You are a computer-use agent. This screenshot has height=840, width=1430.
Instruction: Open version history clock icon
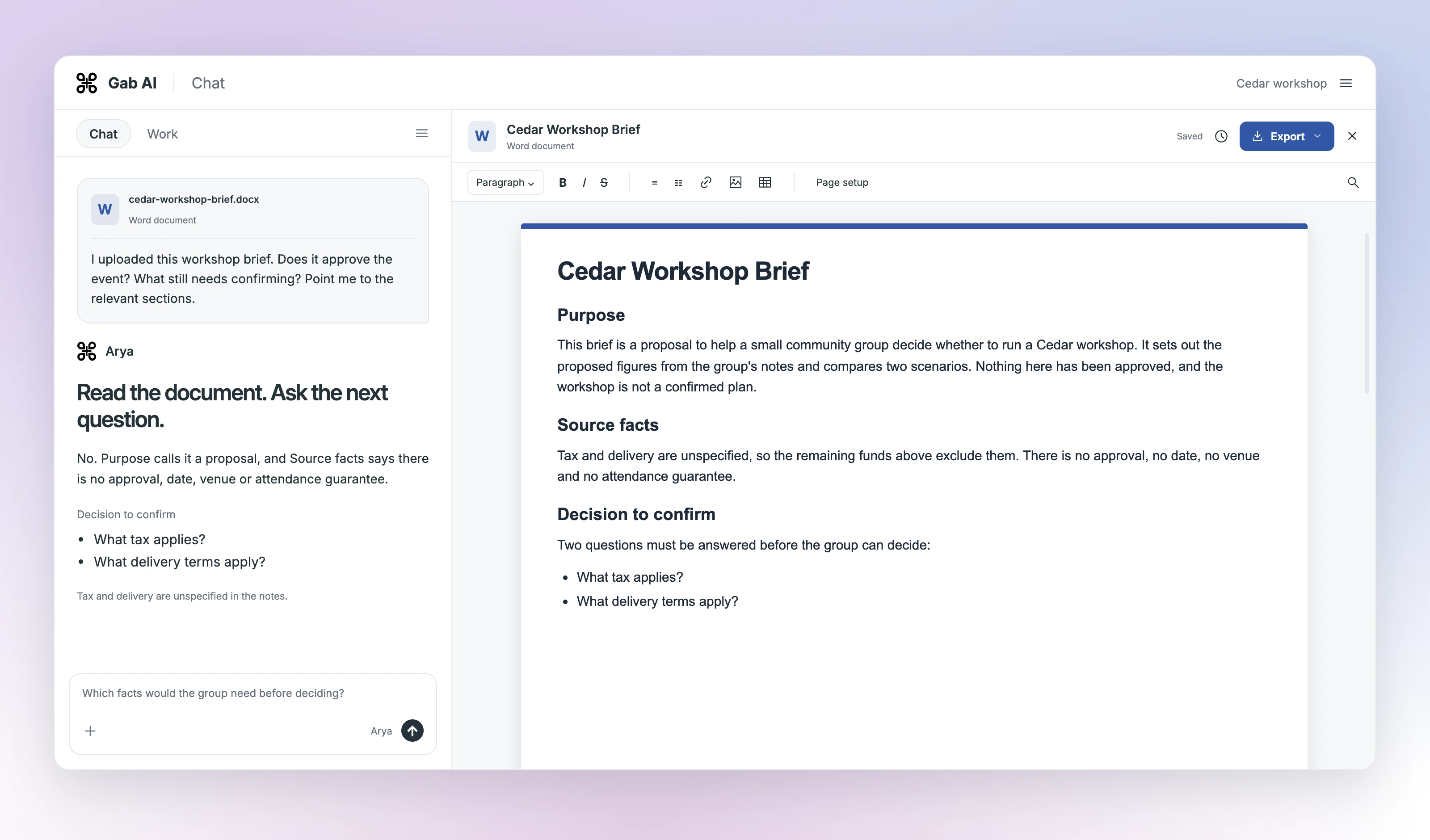(1221, 136)
